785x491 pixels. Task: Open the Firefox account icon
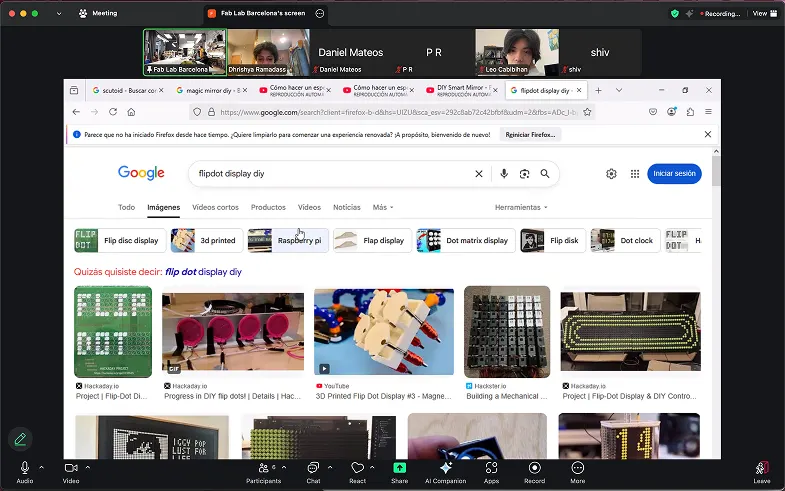tap(672, 112)
